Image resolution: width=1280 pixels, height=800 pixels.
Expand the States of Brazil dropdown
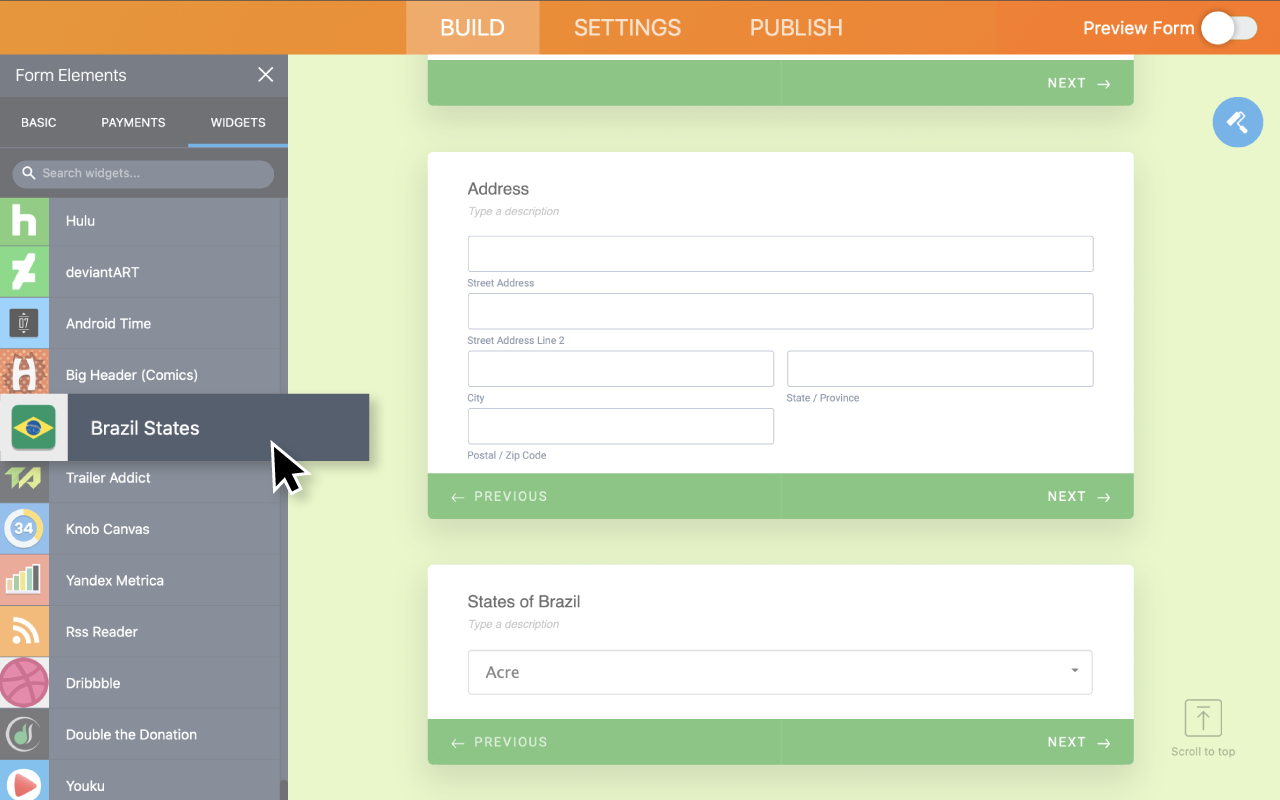(x=779, y=672)
